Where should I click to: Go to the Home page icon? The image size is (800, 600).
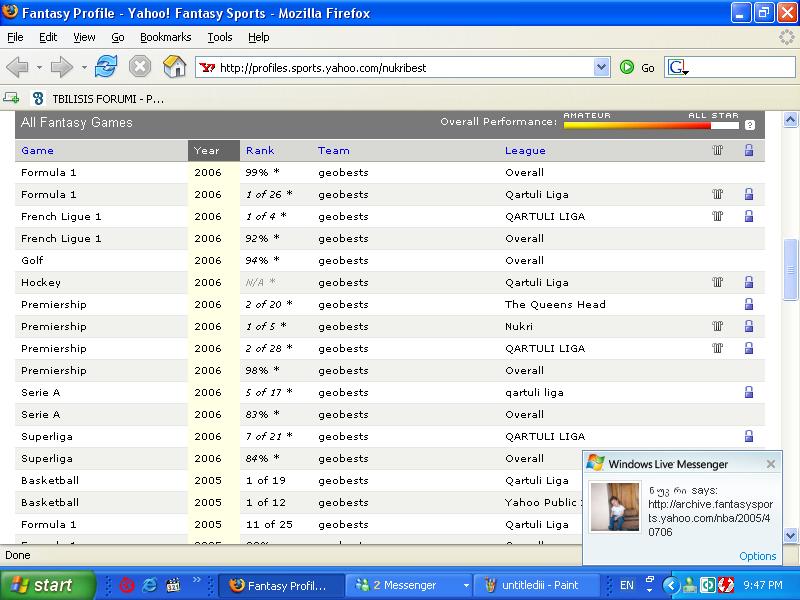point(174,67)
